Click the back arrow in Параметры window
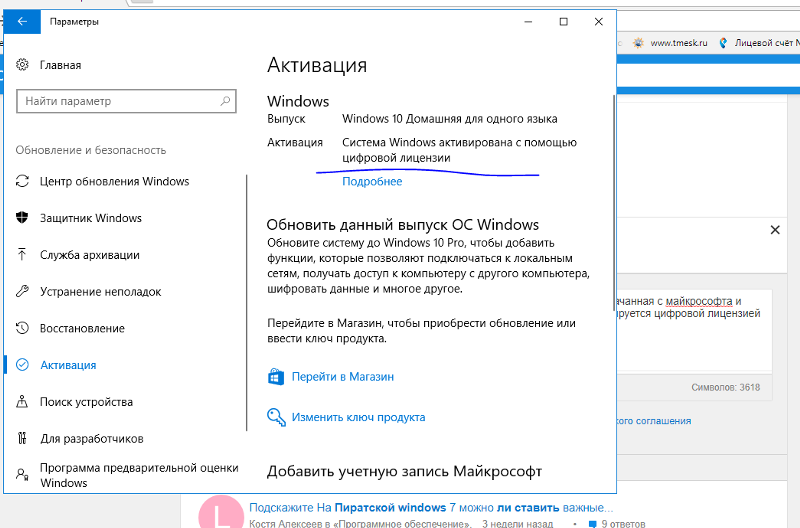This screenshot has height=528, width=800. click(x=23, y=21)
